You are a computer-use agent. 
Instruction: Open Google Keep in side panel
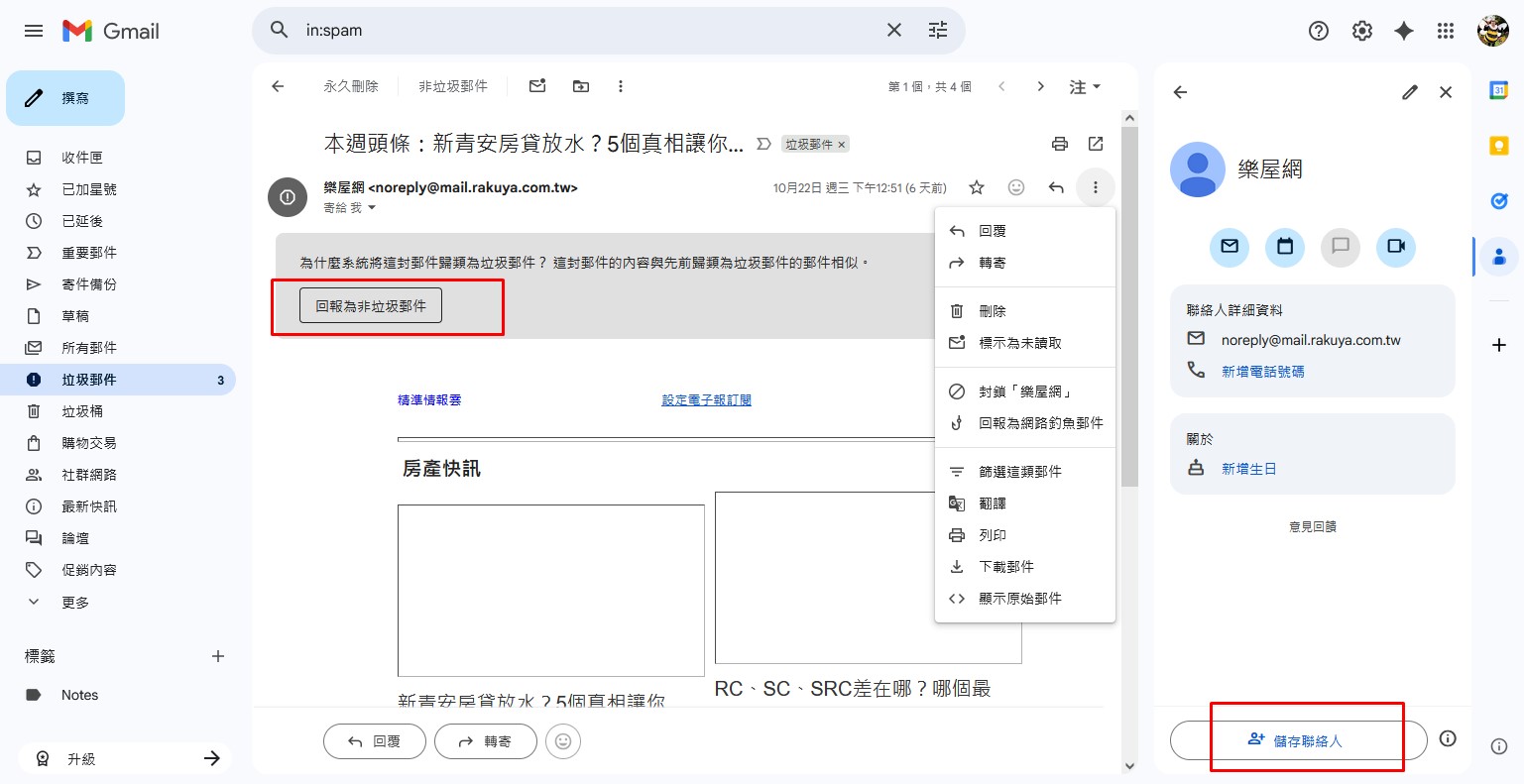coord(1498,146)
